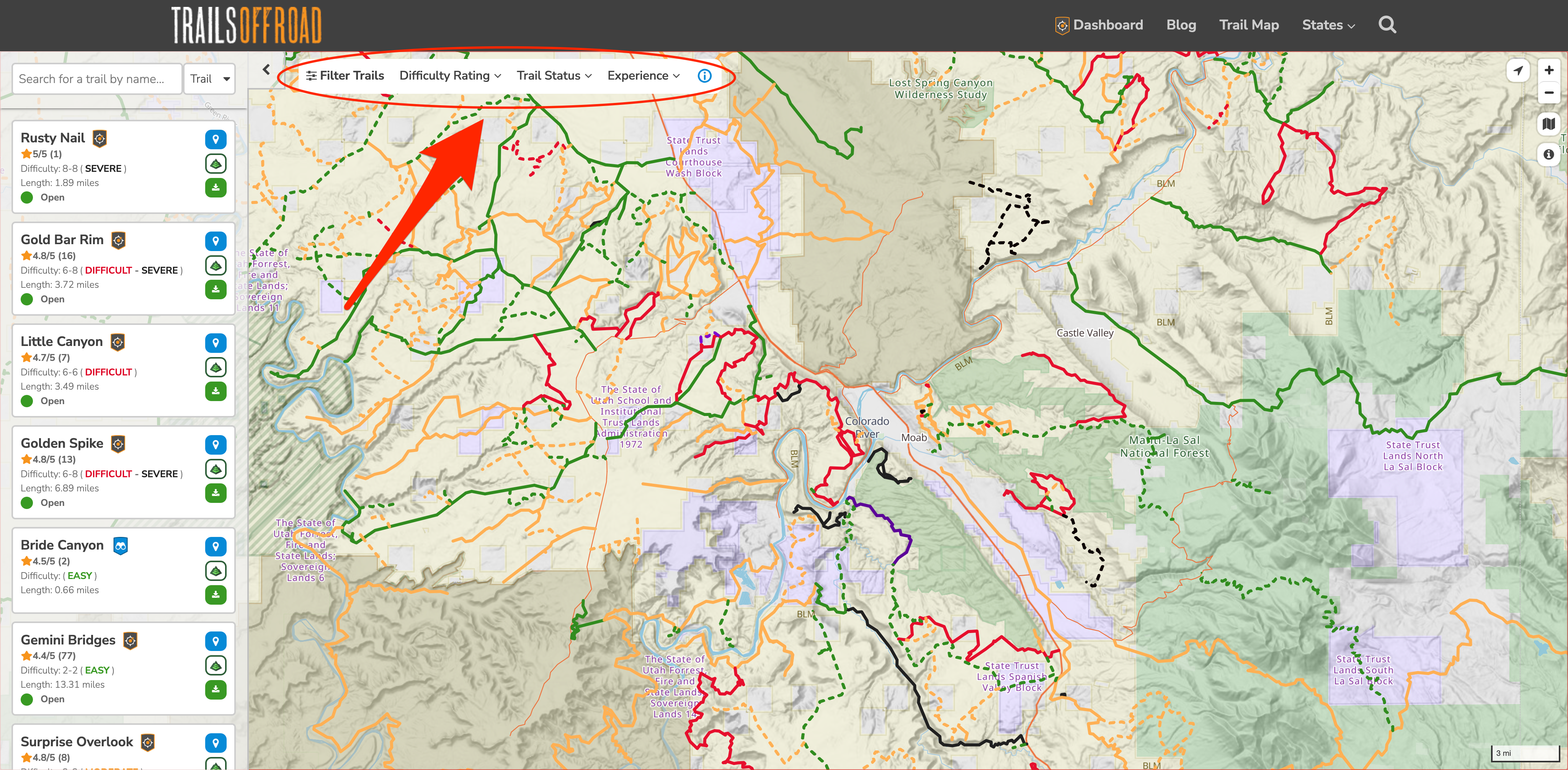This screenshot has width=1568, height=770.
Task: Open the map layers selector icon
Action: (1548, 124)
